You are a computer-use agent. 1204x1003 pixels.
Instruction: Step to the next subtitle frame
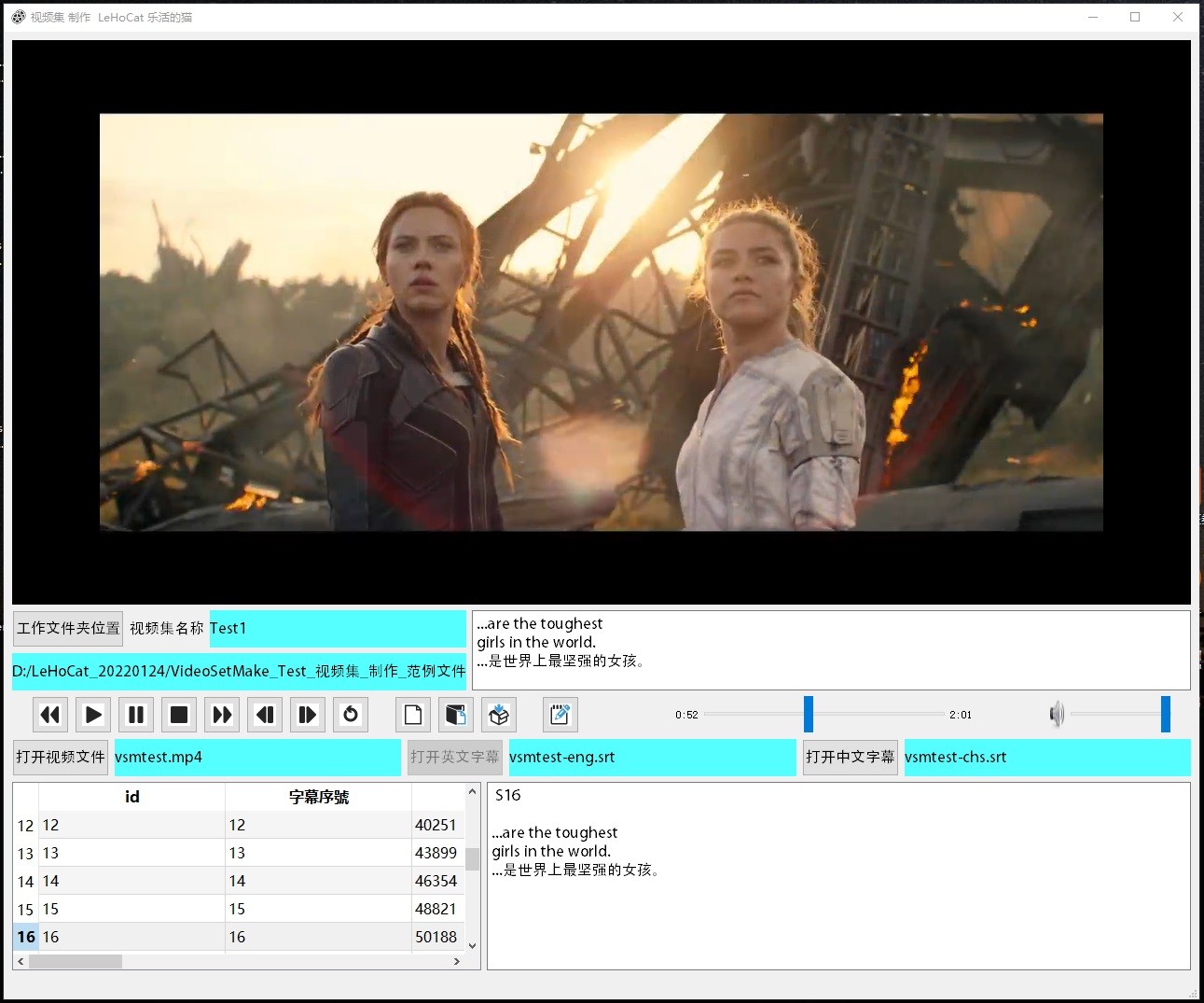308,715
